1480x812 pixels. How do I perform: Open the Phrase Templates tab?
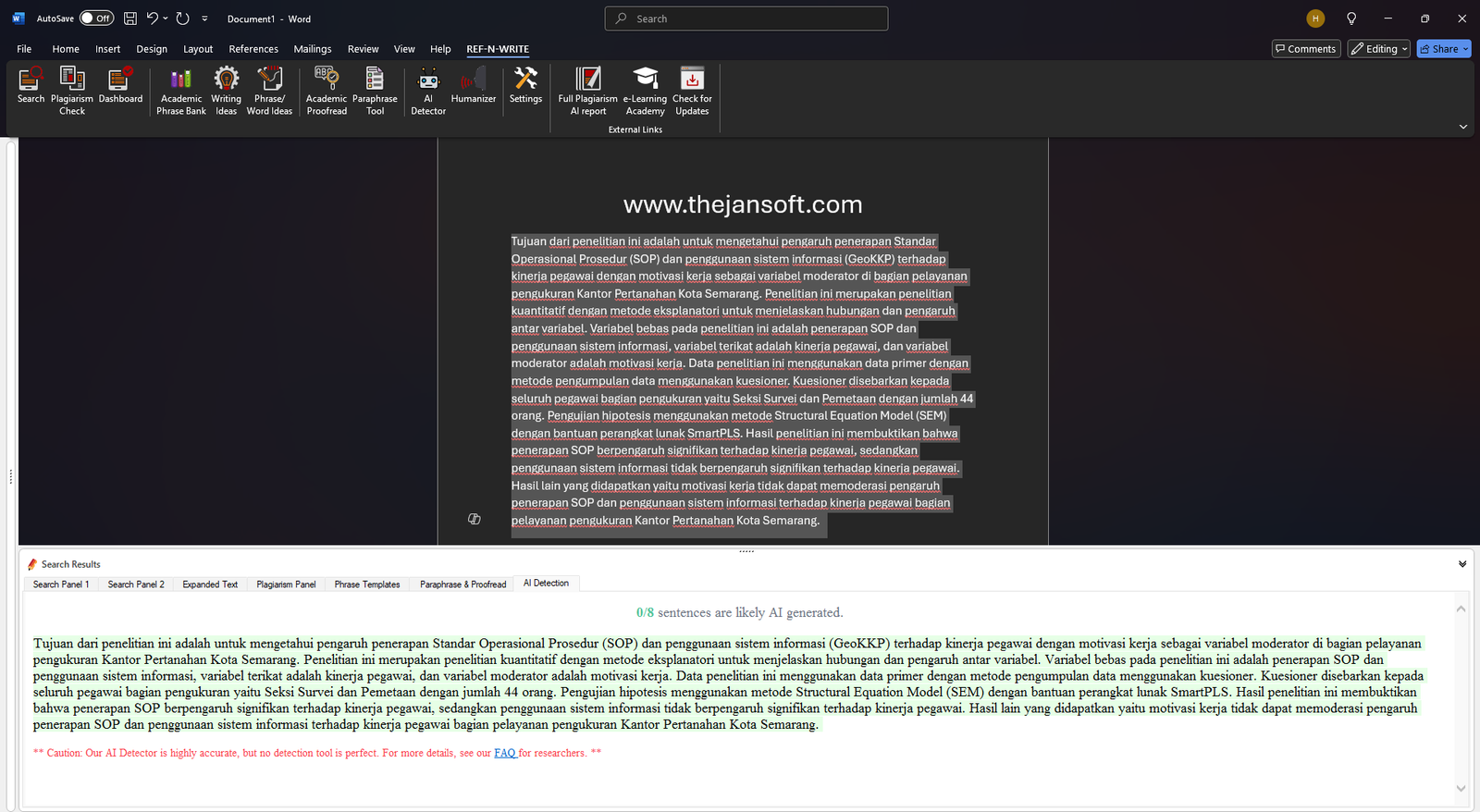click(367, 584)
